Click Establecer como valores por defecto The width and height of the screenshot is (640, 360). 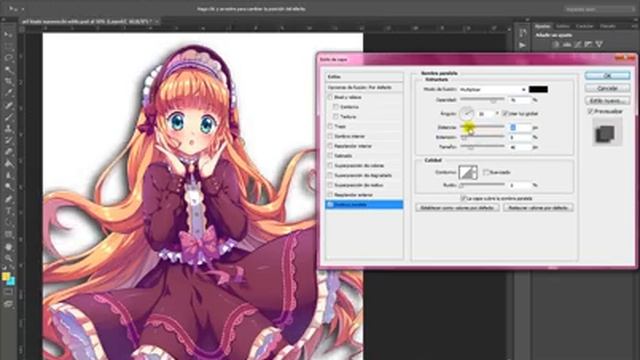pyautogui.click(x=457, y=208)
